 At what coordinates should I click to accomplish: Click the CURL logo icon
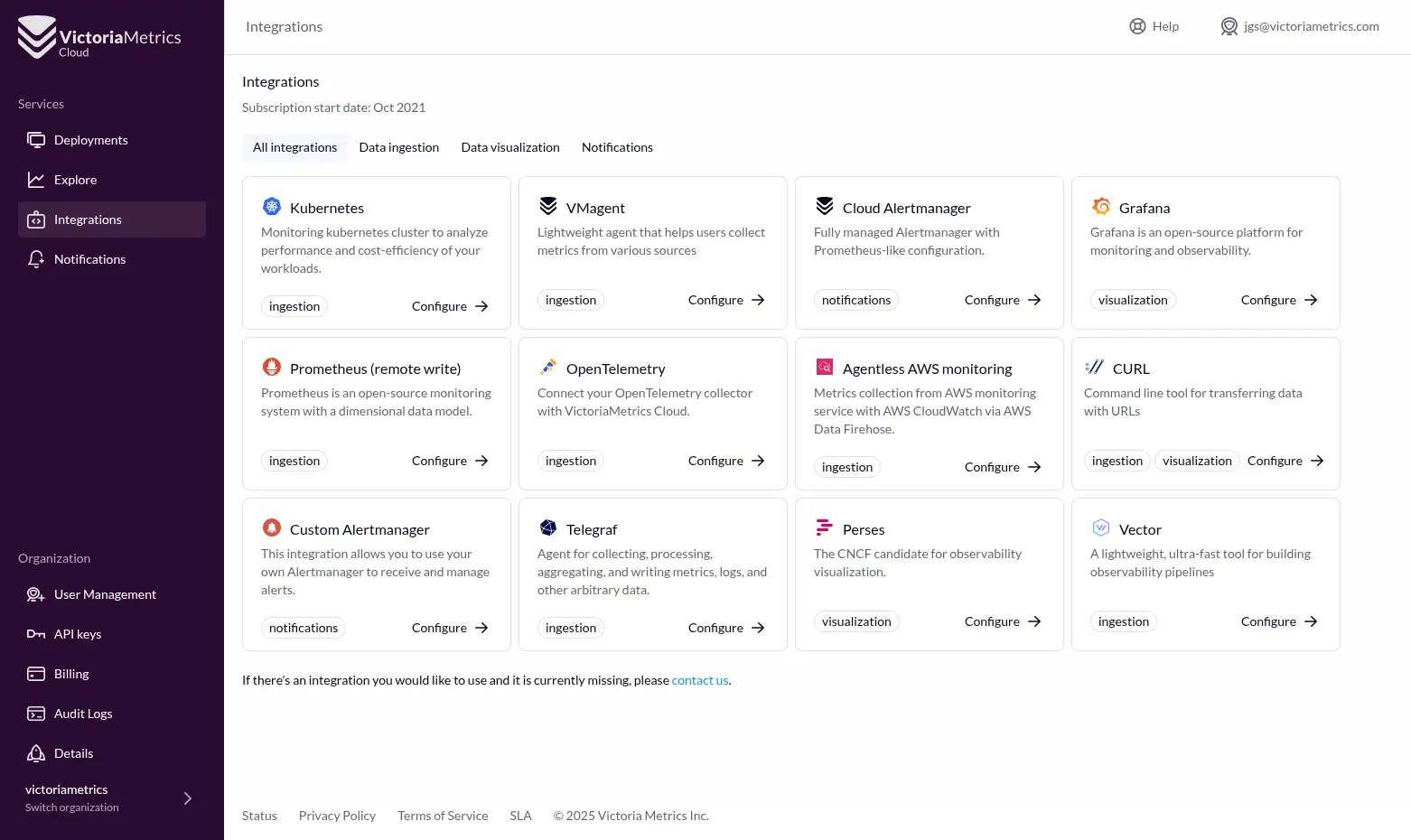1095,367
